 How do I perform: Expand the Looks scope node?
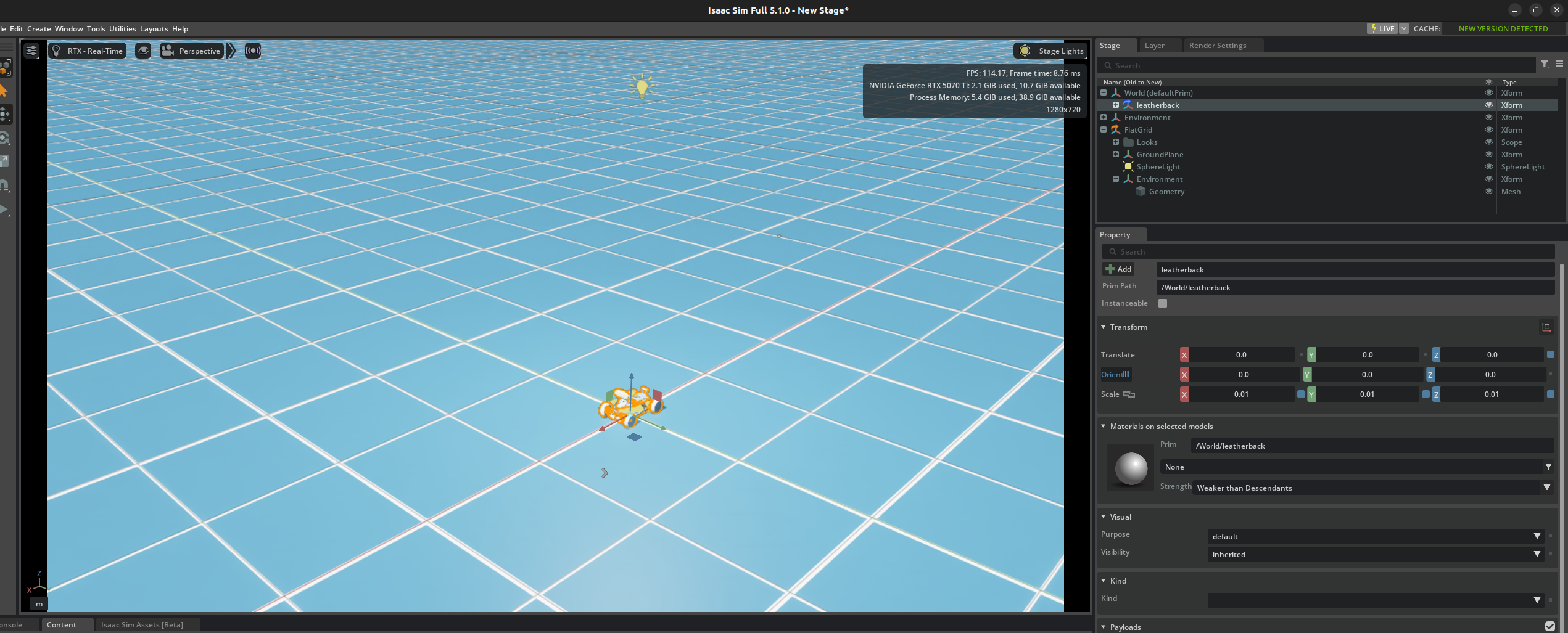[x=1116, y=142]
